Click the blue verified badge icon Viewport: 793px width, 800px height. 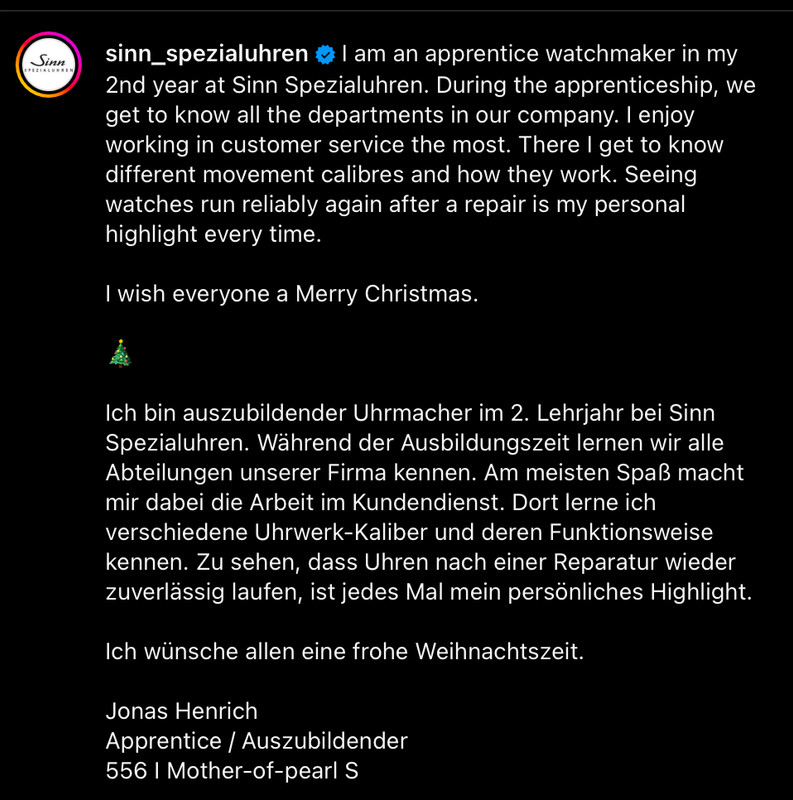(x=325, y=55)
